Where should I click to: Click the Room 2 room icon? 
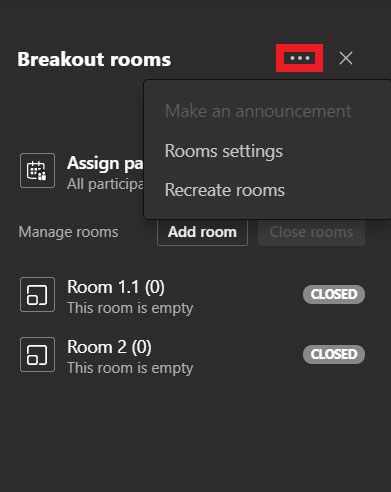[37, 354]
